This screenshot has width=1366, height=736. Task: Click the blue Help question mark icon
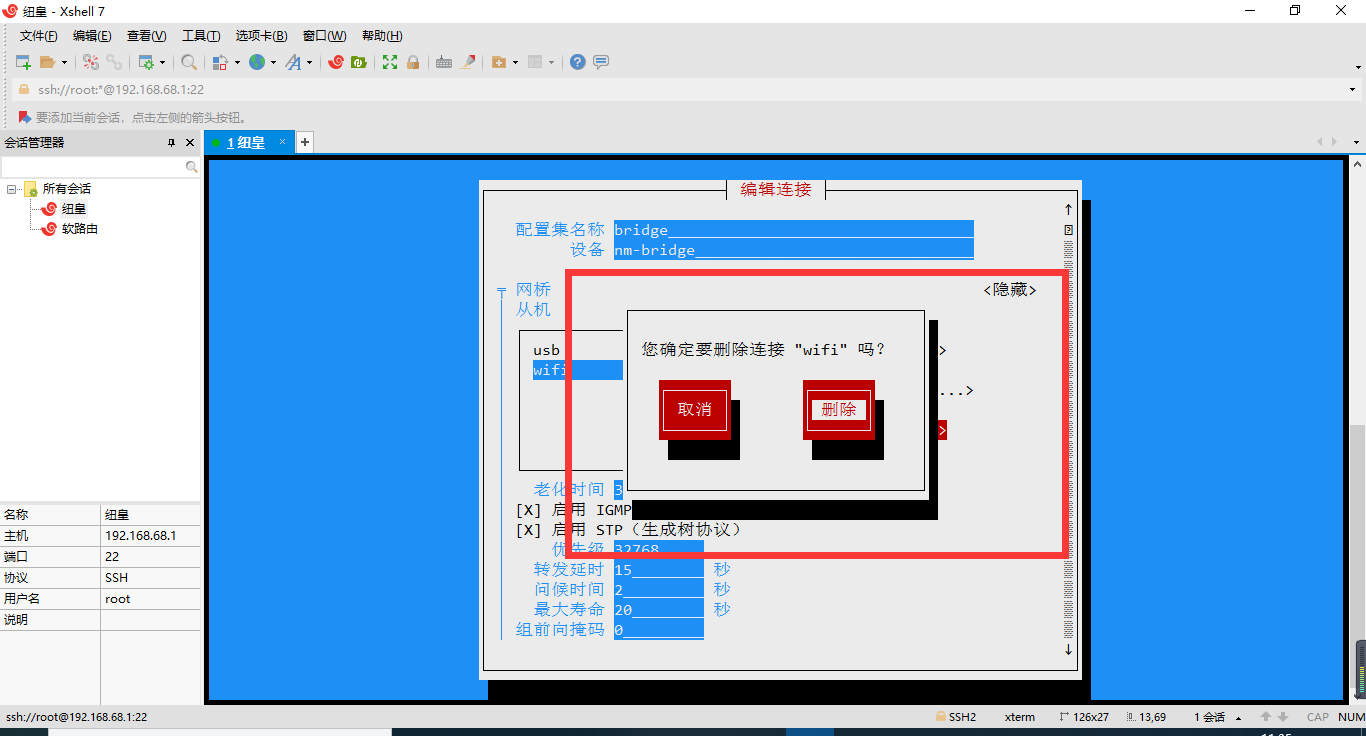tap(578, 62)
